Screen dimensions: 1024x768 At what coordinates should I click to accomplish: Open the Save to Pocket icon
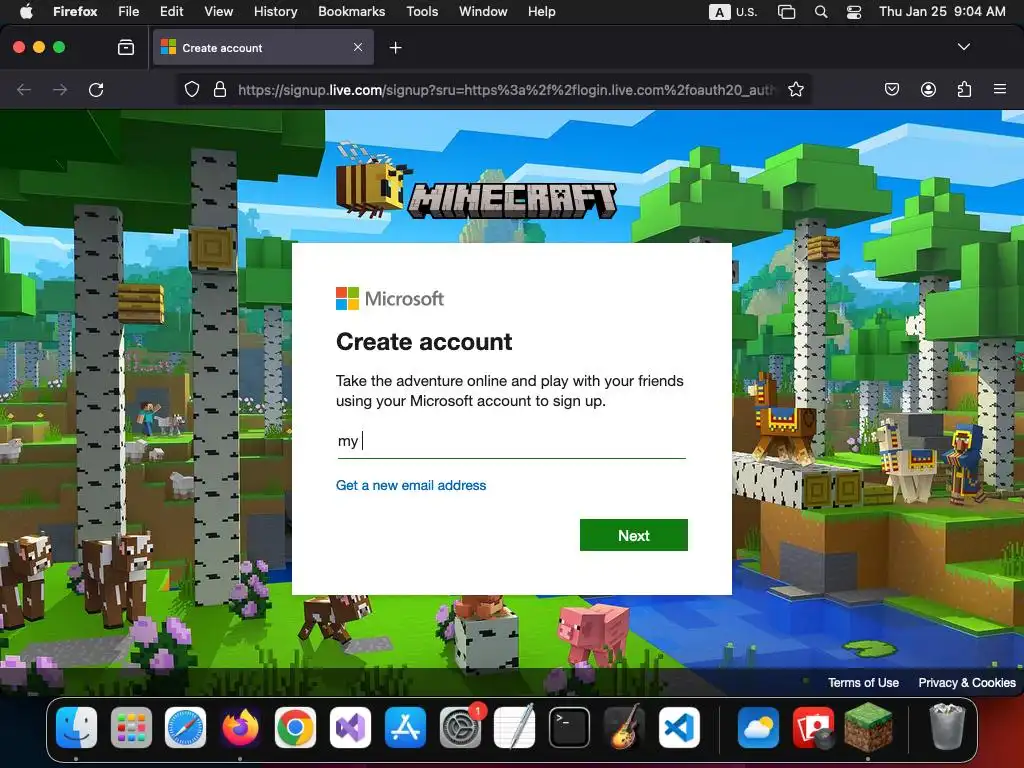pyautogui.click(x=891, y=89)
